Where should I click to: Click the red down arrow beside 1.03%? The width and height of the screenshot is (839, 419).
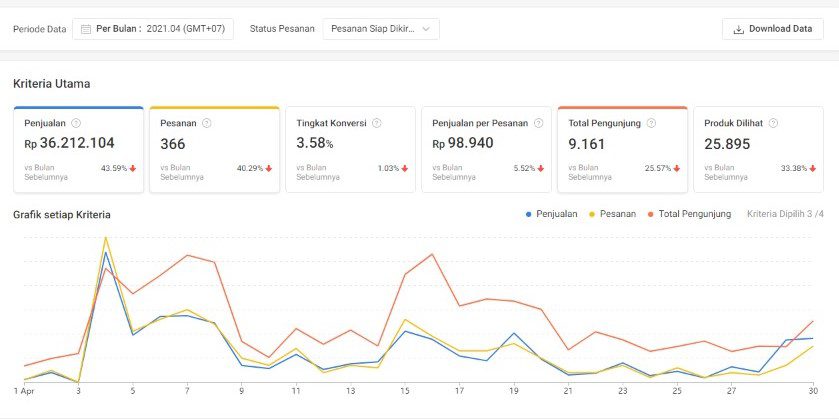[405, 169]
